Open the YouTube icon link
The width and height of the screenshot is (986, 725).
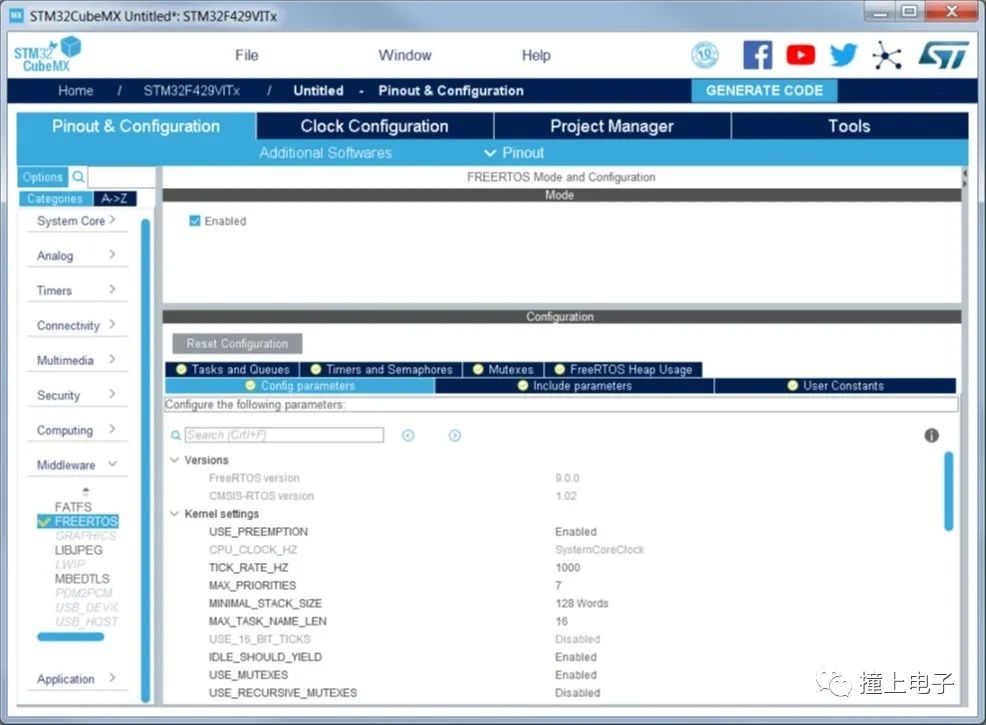[x=800, y=55]
